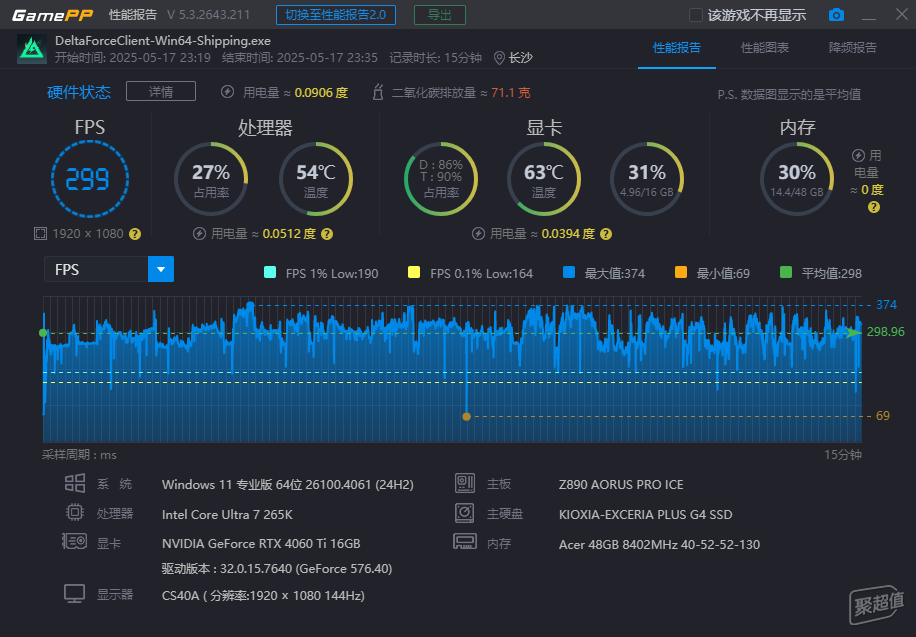Open the 降频报告 tab
Viewport: 916px width, 637px height.
853,48
